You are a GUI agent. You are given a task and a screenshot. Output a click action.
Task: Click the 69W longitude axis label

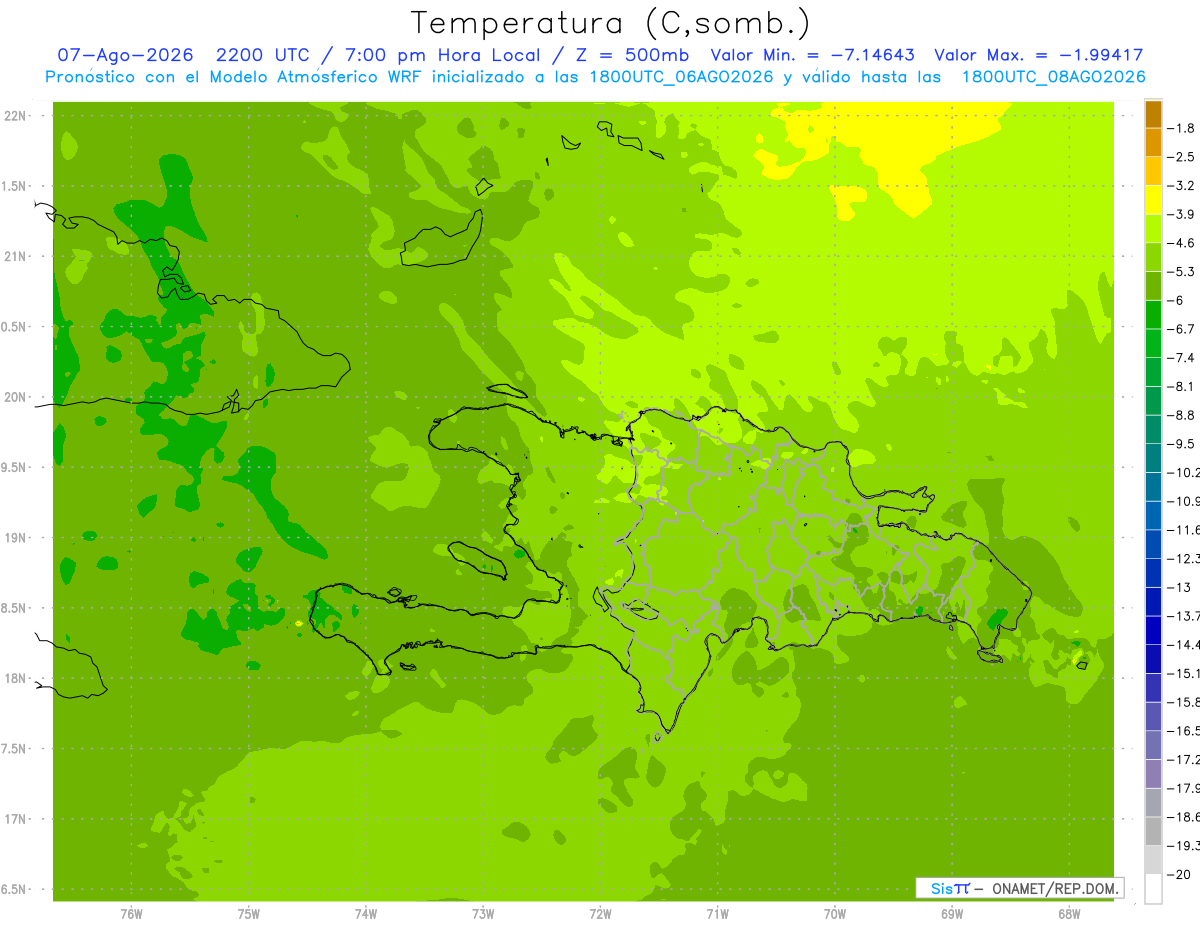coord(951,914)
